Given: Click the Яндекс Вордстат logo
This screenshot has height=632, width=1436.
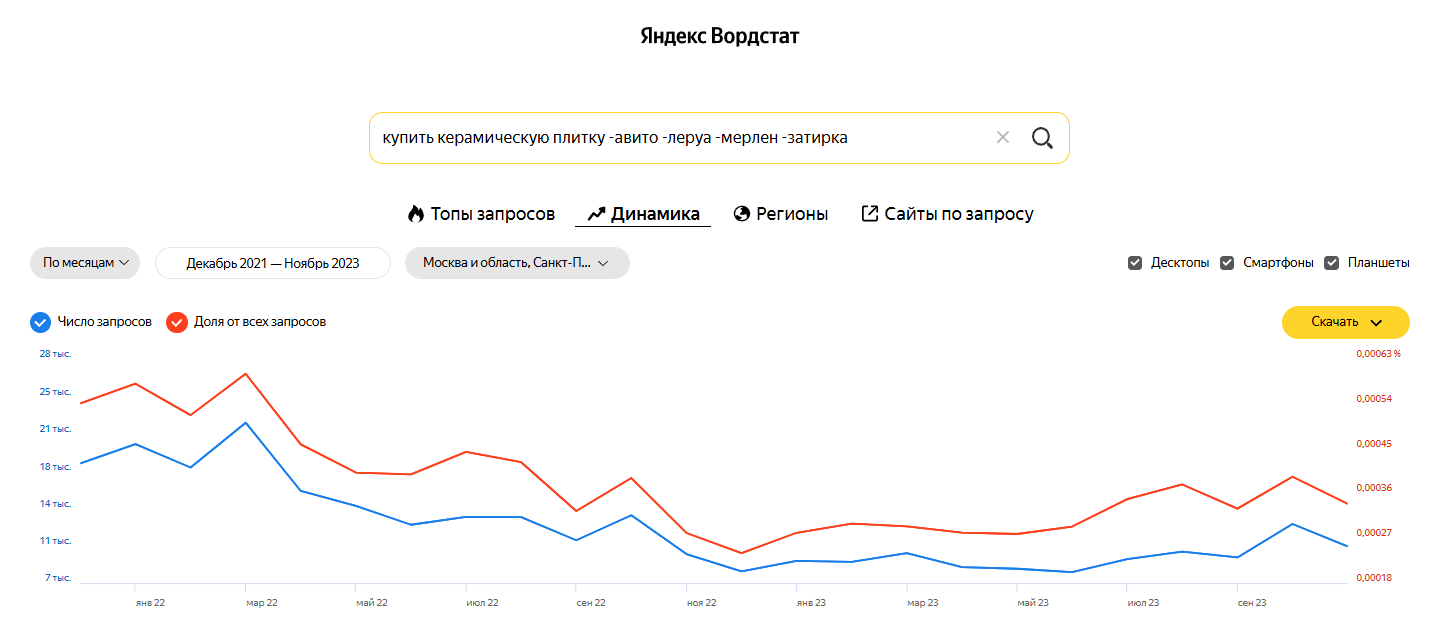Looking at the screenshot, I should pos(719,37).
